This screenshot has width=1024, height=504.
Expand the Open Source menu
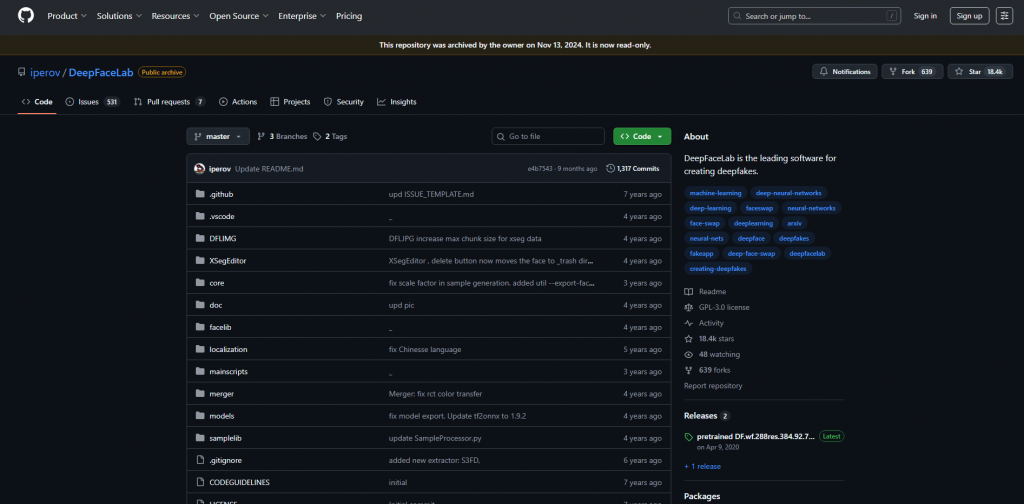(x=238, y=16)
